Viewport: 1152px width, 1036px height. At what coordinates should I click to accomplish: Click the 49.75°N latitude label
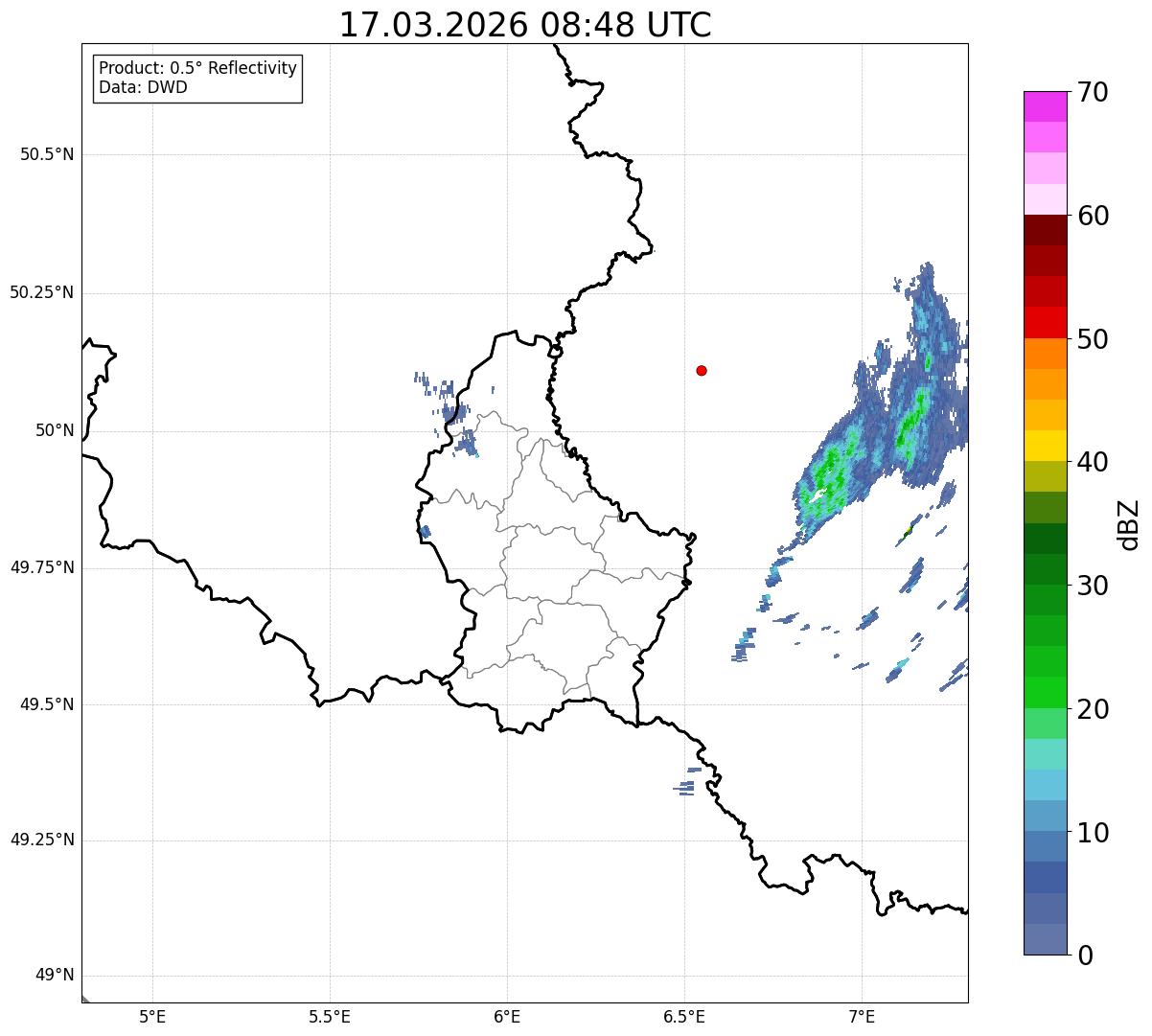(42, 567)
